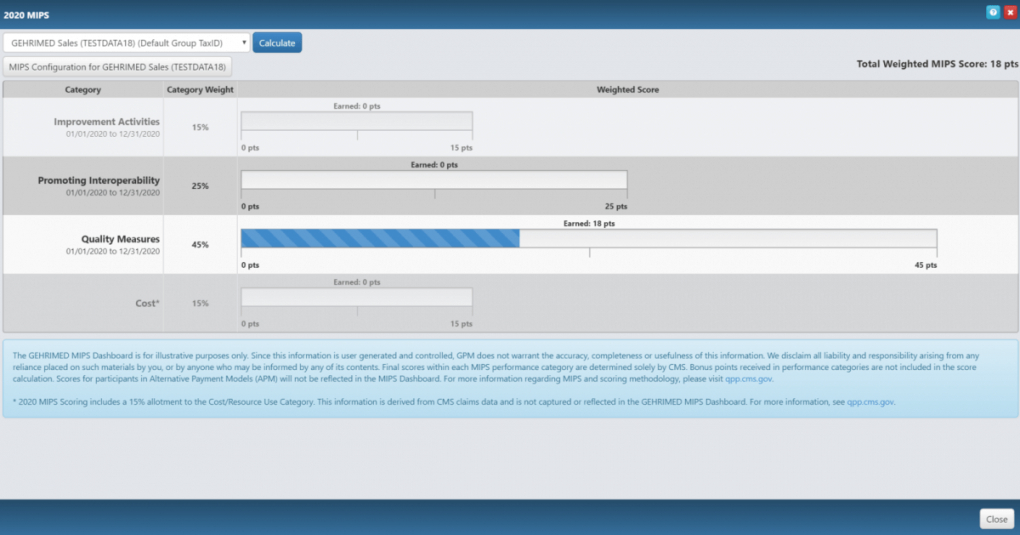
Task: Click the Weighted Score column header
Action: coord(628,90)
